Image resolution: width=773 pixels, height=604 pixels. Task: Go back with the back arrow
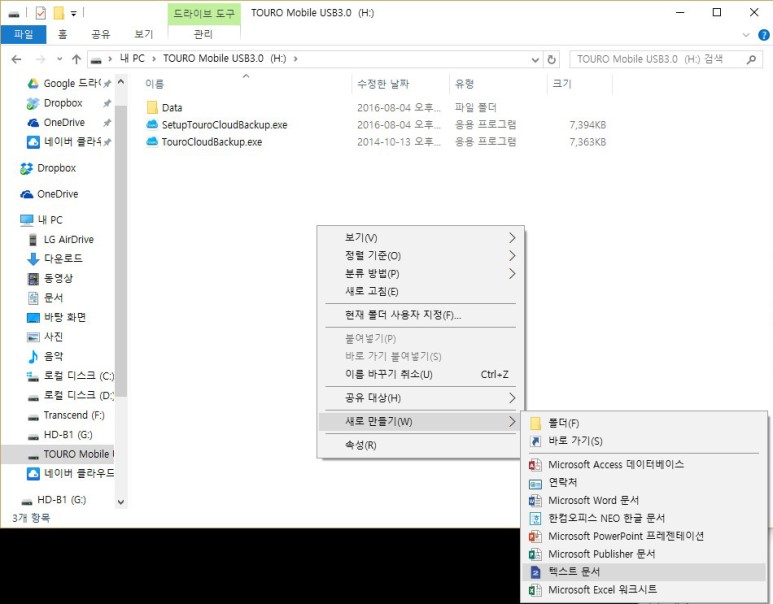tap(16, 59)
